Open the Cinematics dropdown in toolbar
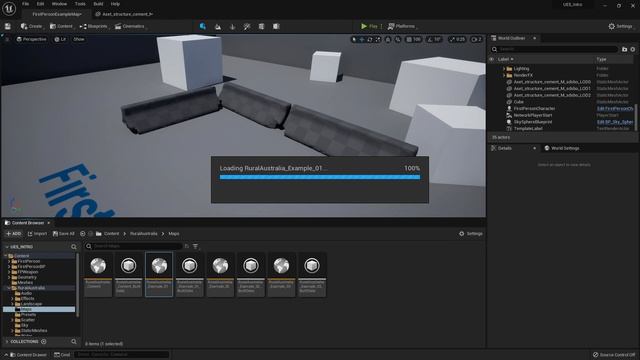The width and height of the screenshot is (640, 360). (x=130, y=26)
